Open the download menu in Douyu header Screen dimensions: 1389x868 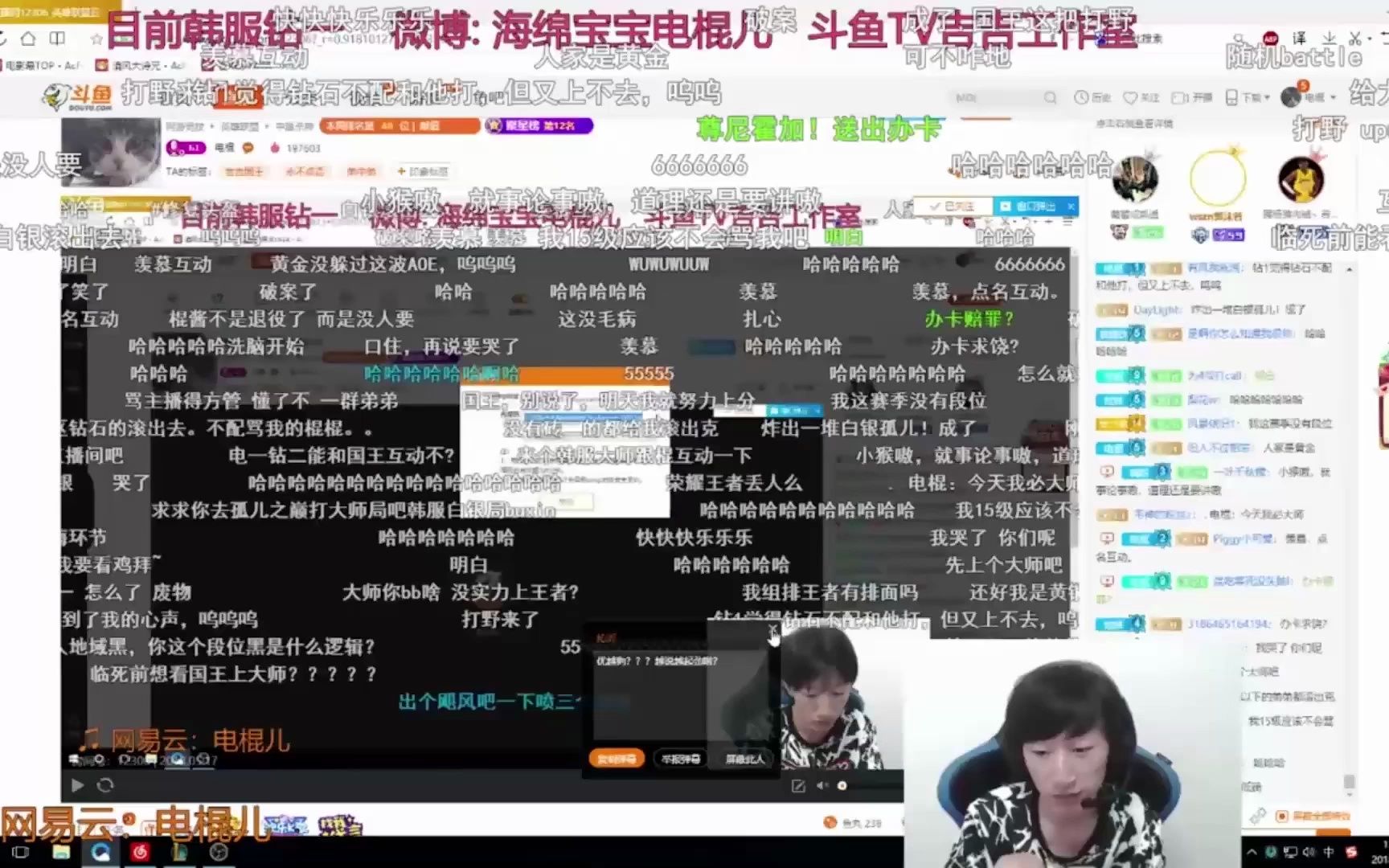tap(1247, 97)
